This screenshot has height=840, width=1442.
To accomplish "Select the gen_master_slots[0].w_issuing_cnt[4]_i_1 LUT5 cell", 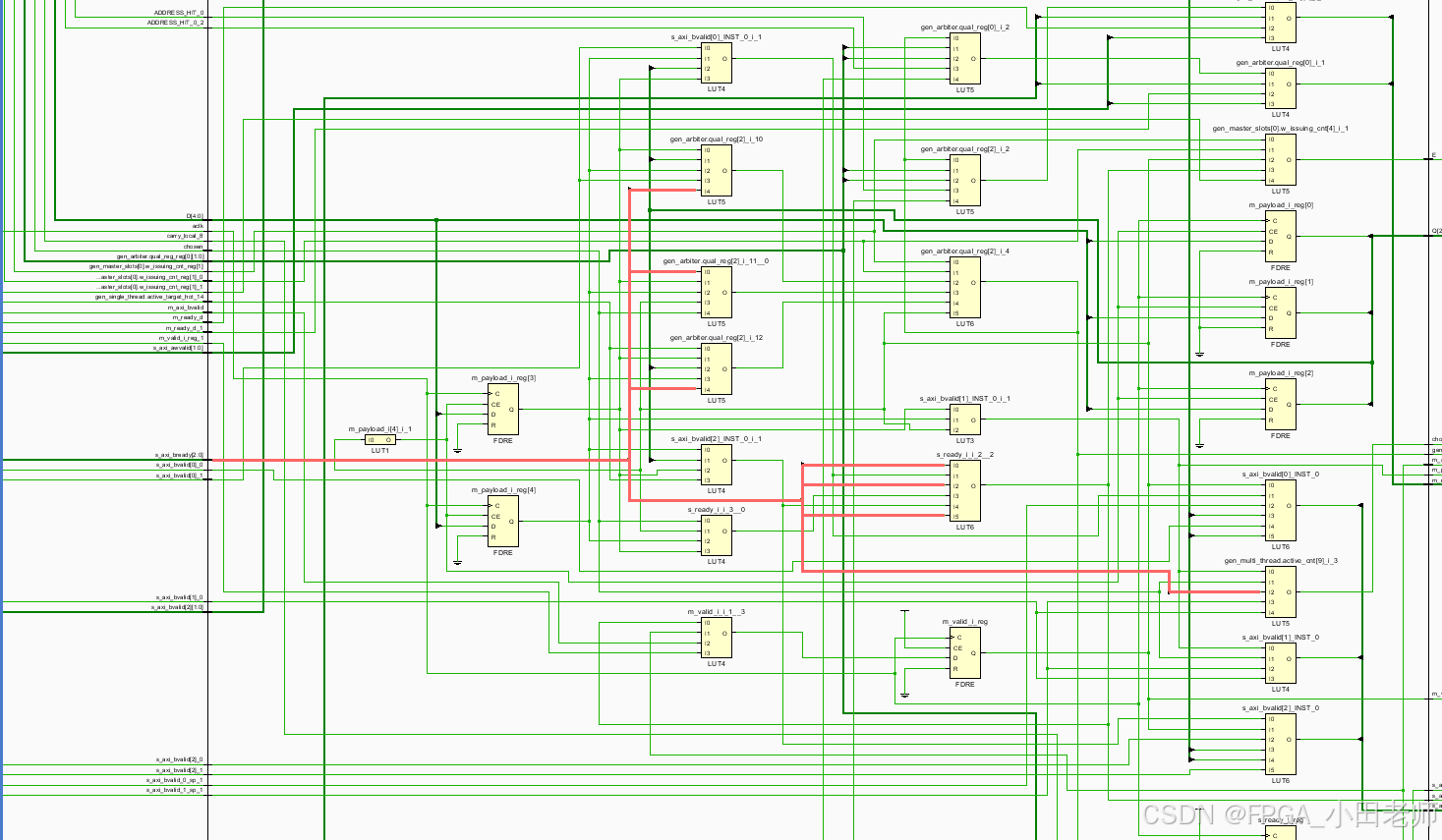I will click(1281, 160).
